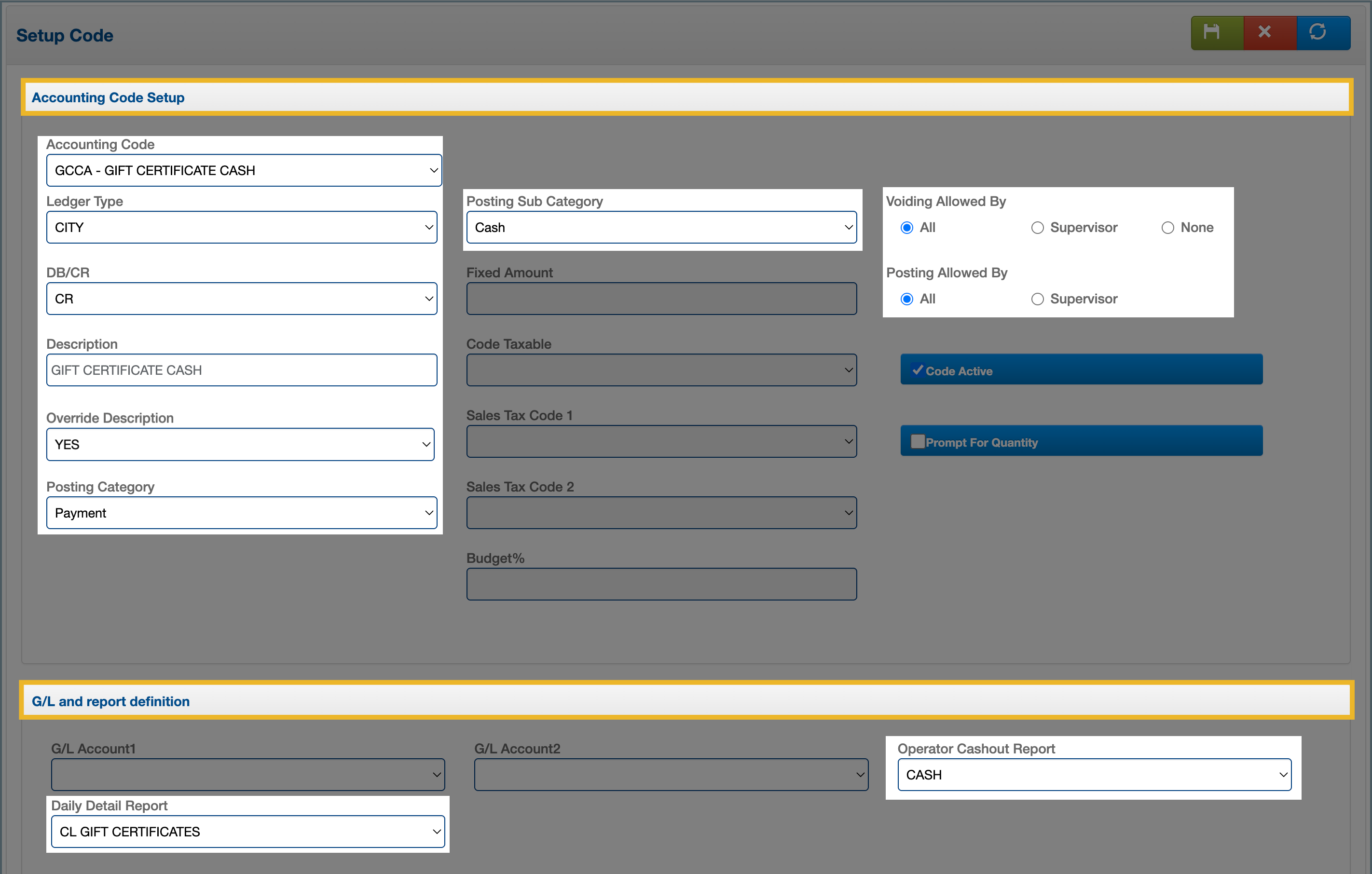Enable the Prompt For Quantity checkbox
Viewport: 1372px width, 874px height.
pyautogui.click(x=918, y=441)
